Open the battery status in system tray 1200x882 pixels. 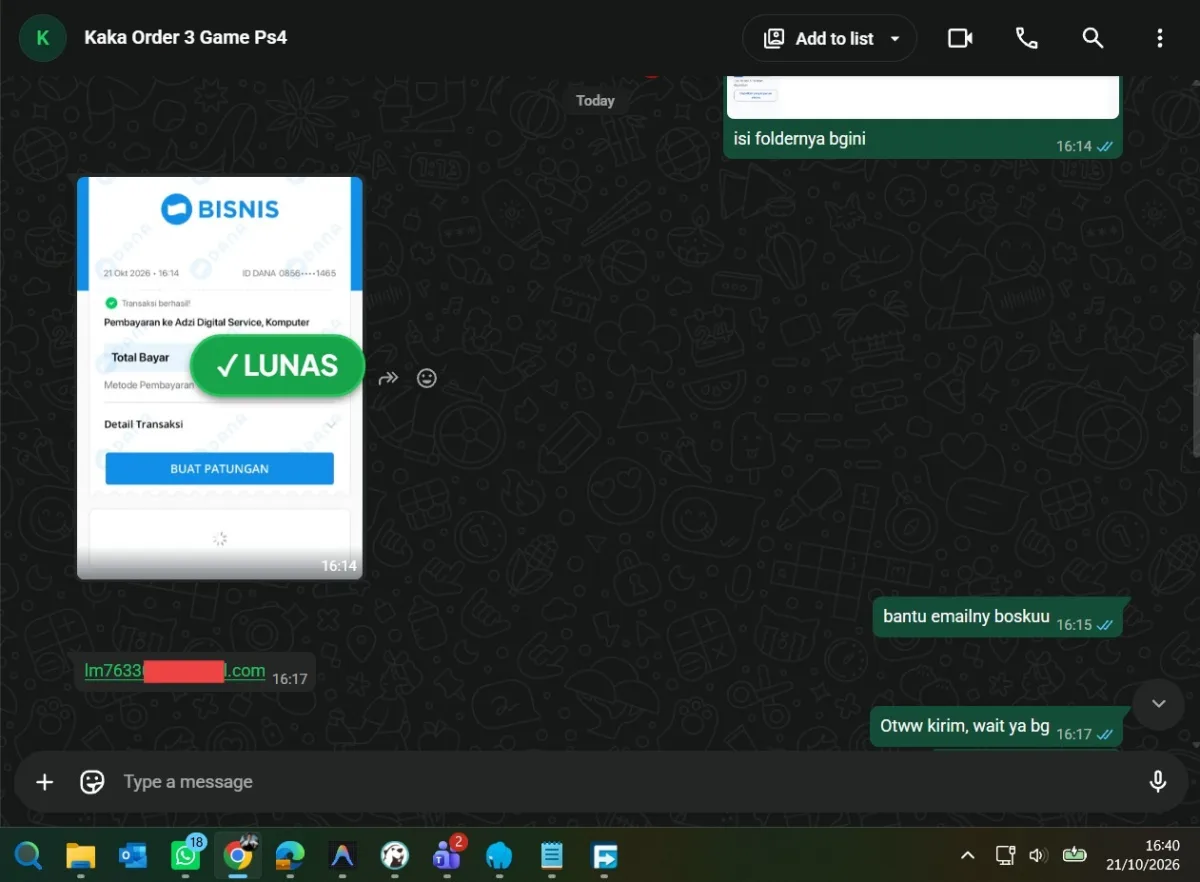(x=1074, y=855)
